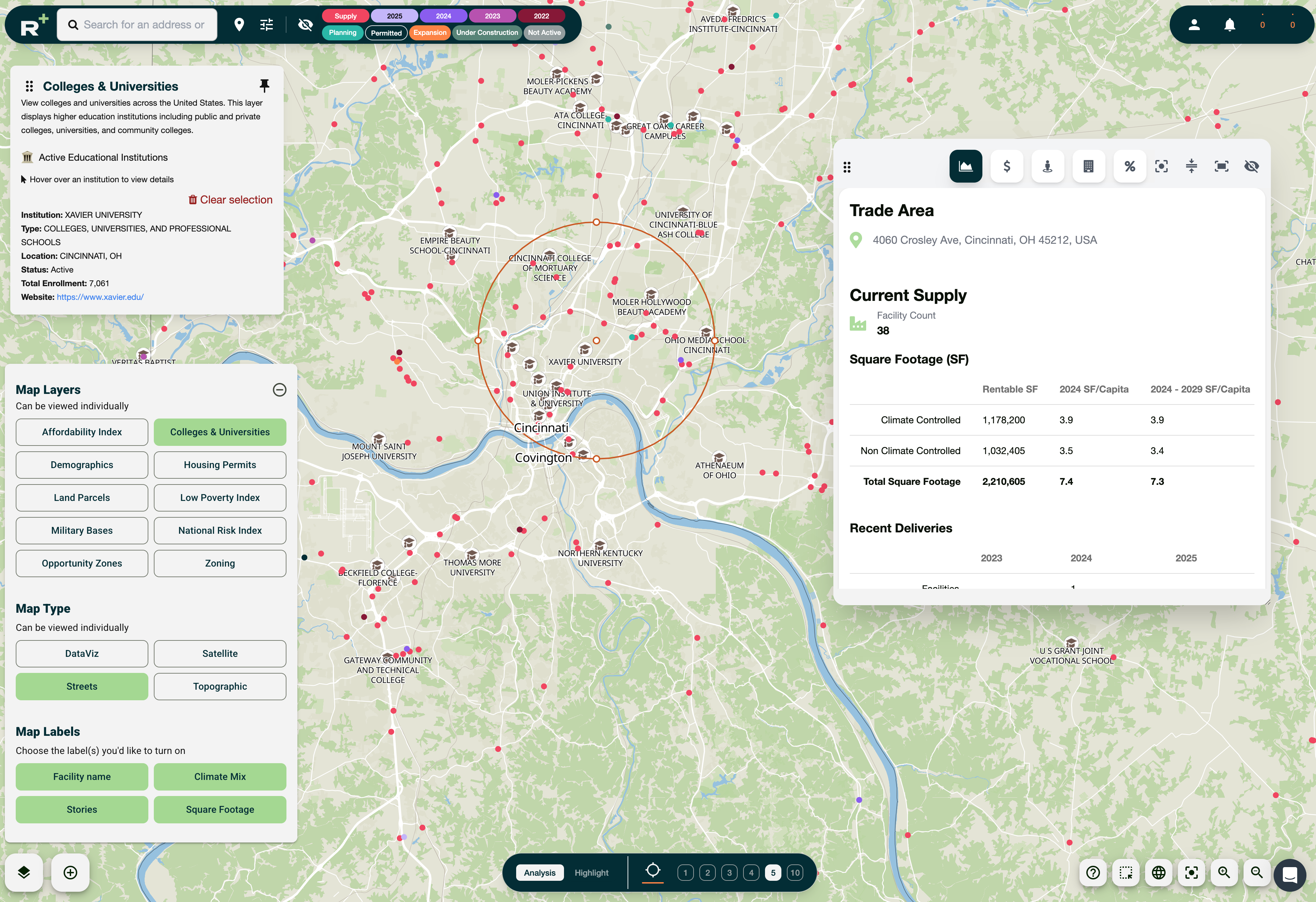The height and width of the screenshot is (902, 1316).
Task: Click Clear selection in the institution panel
Action: pos(230,199)
